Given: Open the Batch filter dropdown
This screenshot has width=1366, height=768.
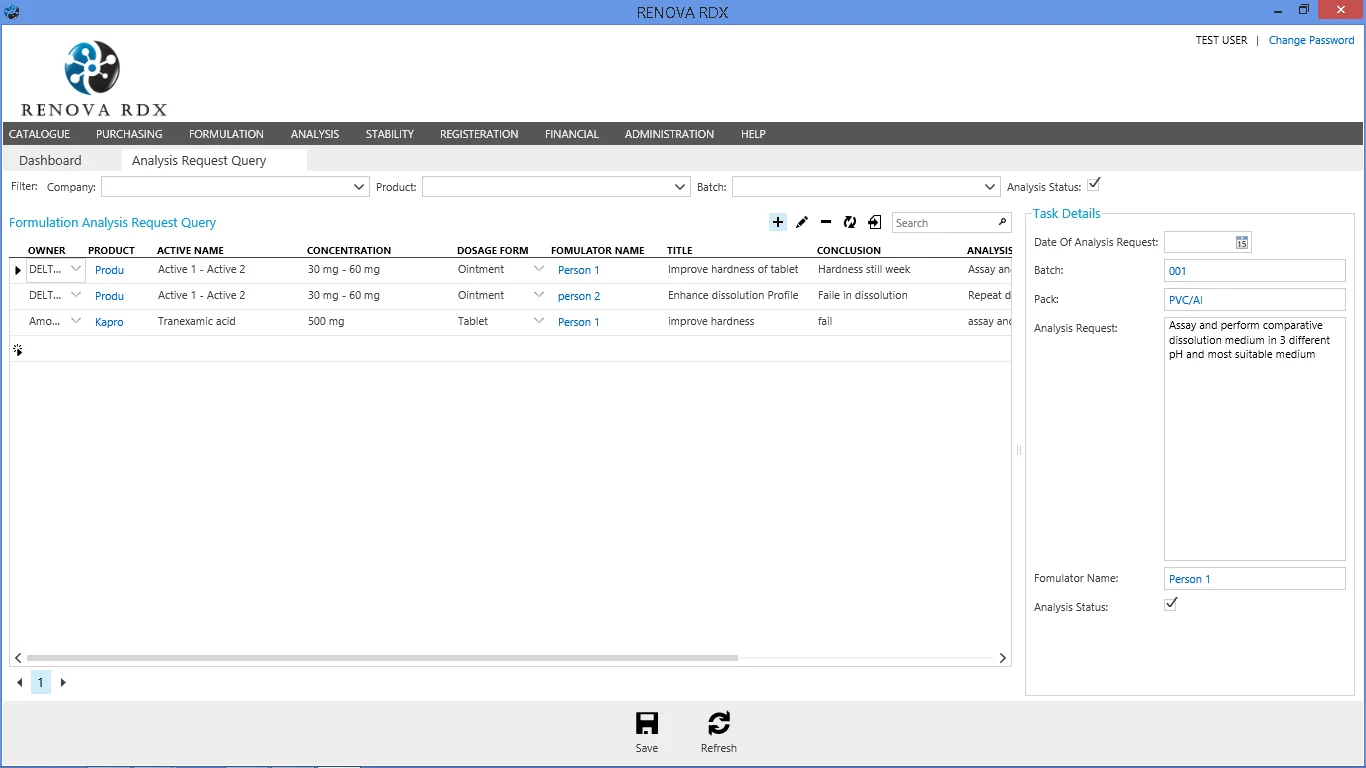Looking at the screenshot, I should (989, 186).
